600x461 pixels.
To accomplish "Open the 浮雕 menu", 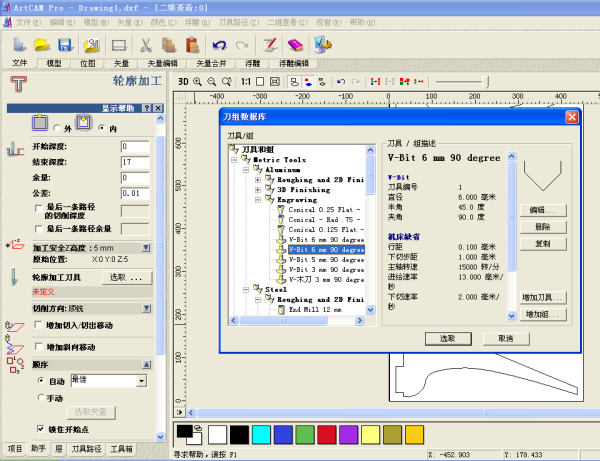I will click(197, 22).
